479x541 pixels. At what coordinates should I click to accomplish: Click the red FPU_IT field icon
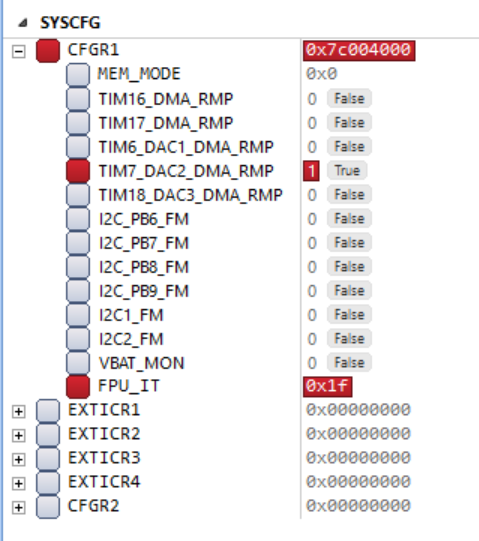point(78,387)
